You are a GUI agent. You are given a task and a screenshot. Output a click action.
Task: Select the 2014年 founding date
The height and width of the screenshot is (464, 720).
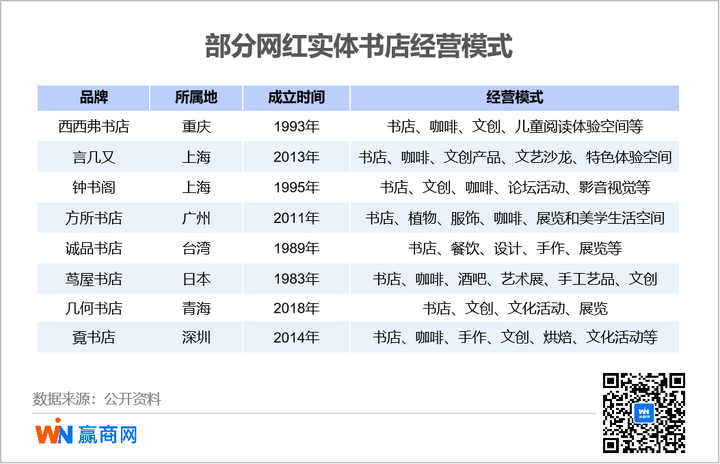pyautogui.click(x=296, y=338)
